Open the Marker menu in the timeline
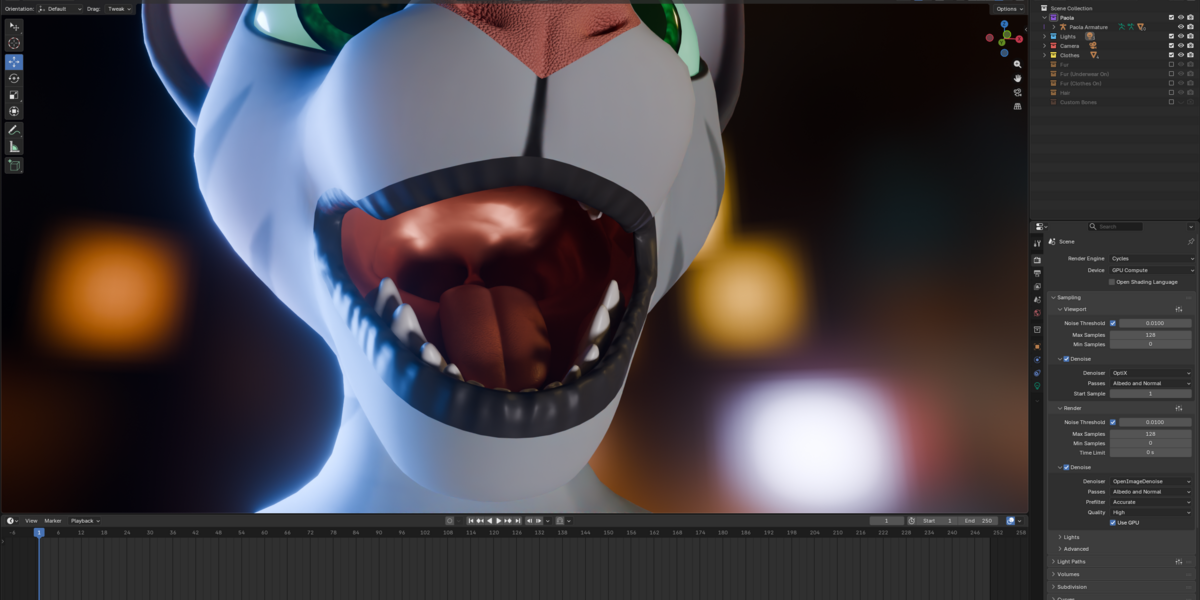The image size is (1200, 600). (x=52, y=521)
